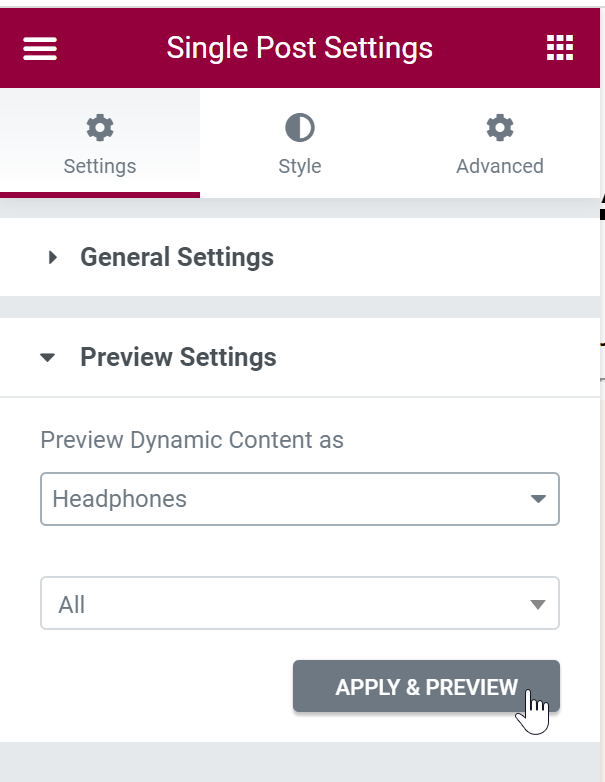Click the Single Post Settings panel title

(300, 48)
